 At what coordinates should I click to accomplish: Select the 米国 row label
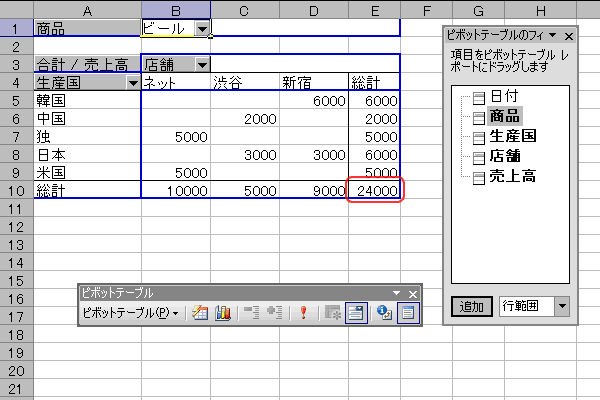tap(87, 172)
